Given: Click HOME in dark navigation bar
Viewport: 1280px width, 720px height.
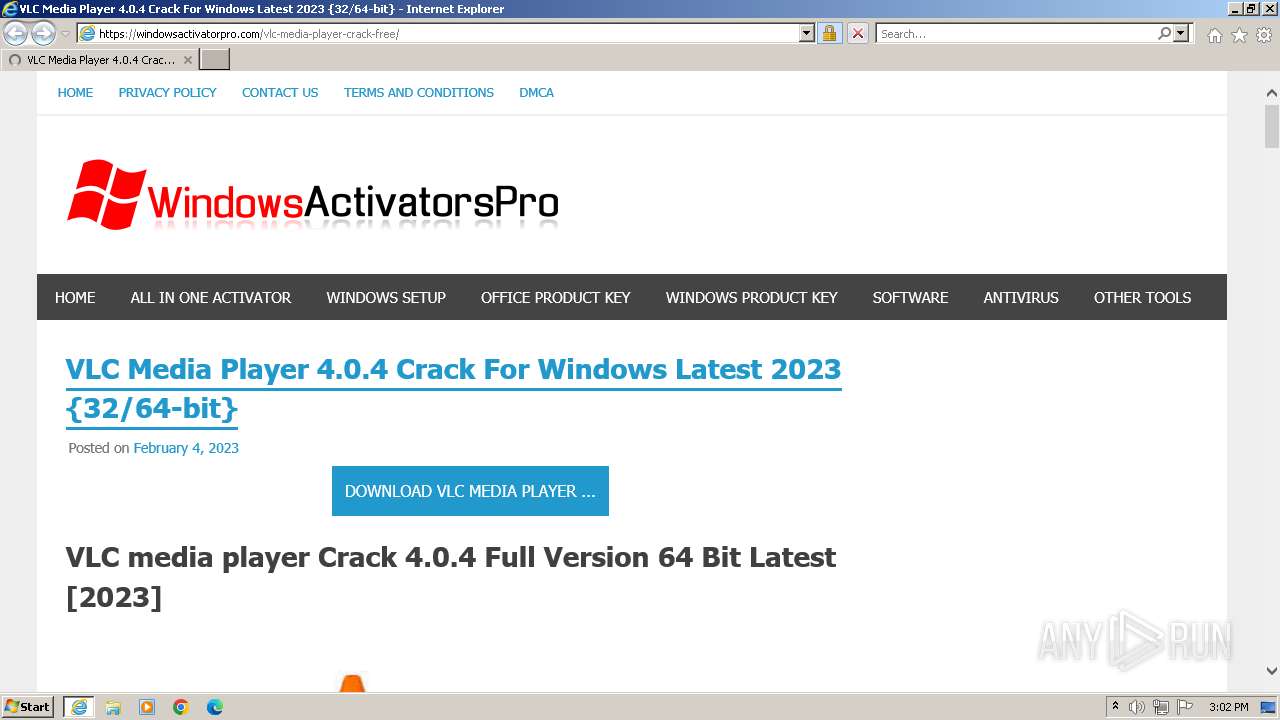Looking at the screenshot, I should [x=75, y=297].
